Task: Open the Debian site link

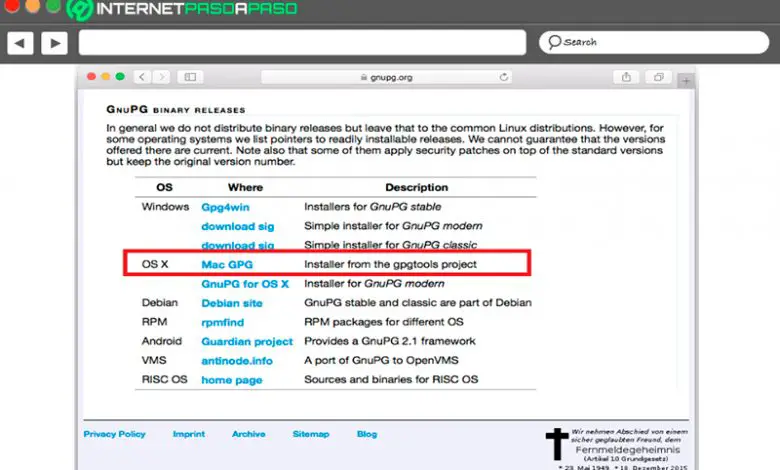Action: (232, 303)
